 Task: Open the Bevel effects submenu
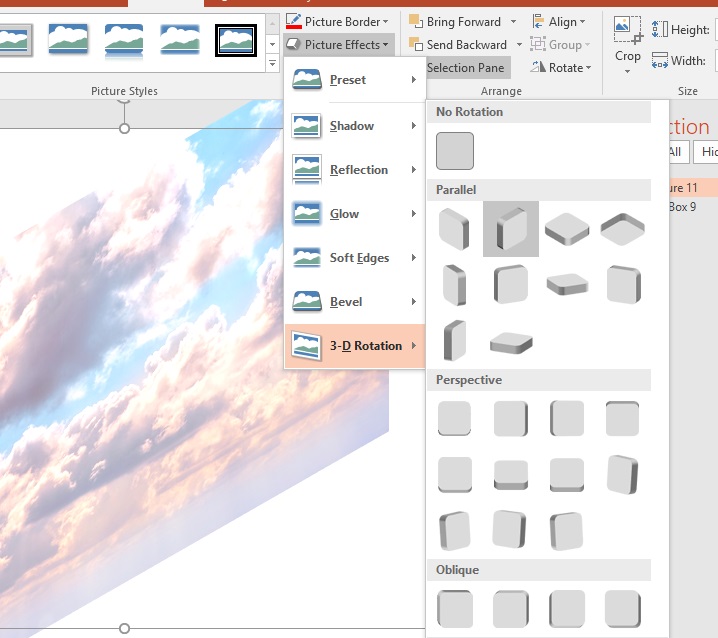[355, 301]
